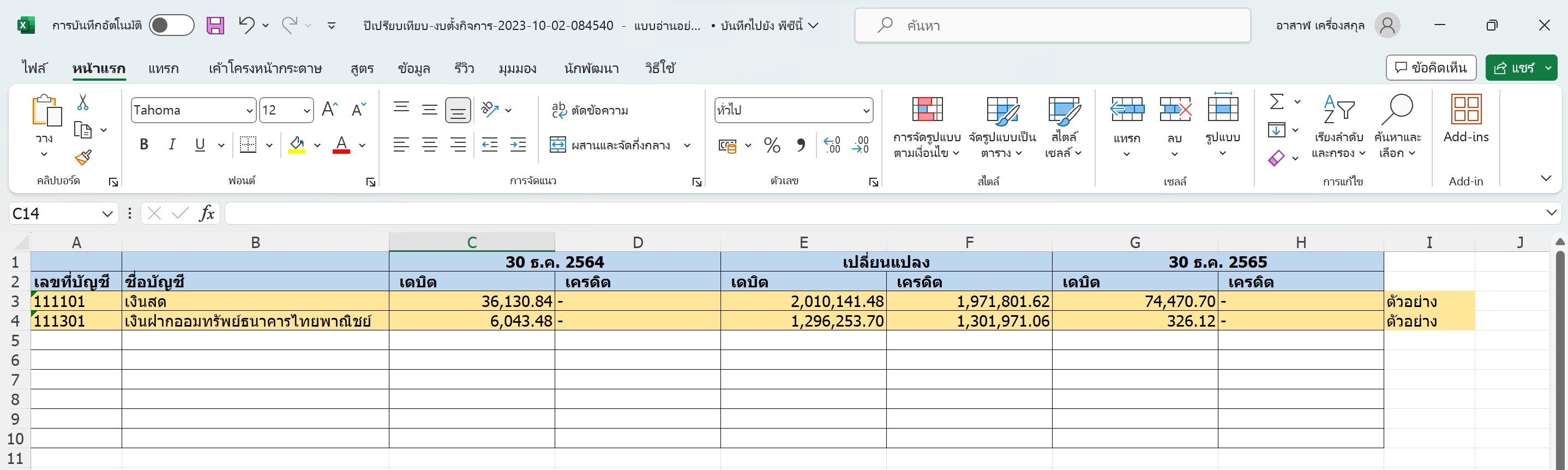This screenshot has width=1568, height=470.
Task: Open the แทรก ribbon tab
Action: [x=163, y=68]
